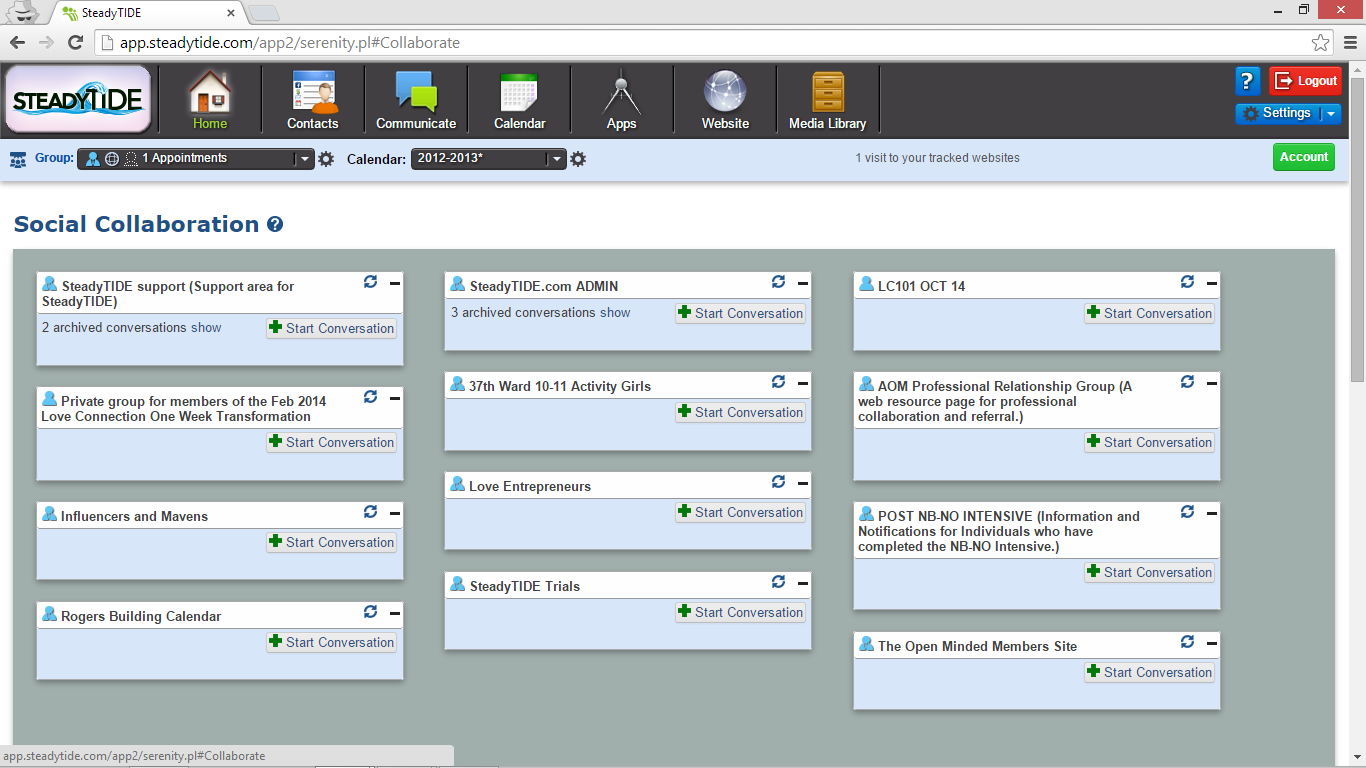Click the 'Influencers and Mavens' group title

(134, 517)
